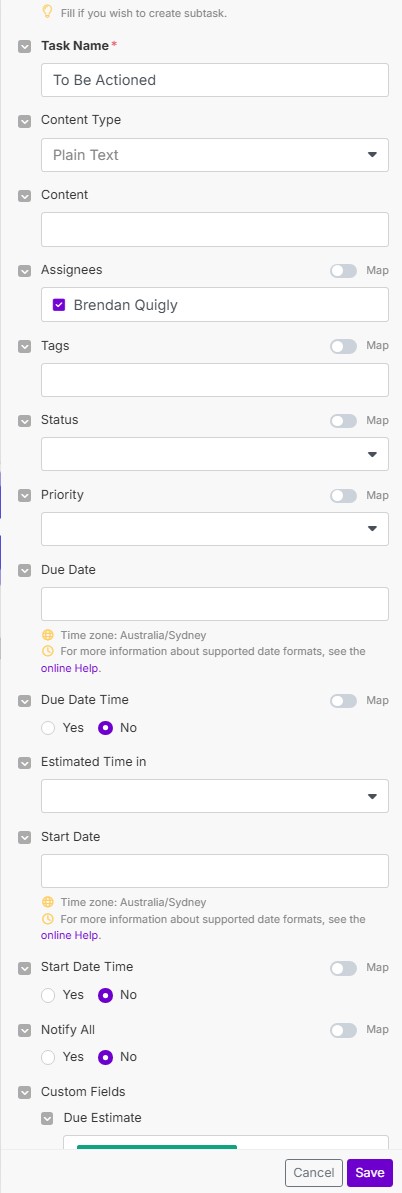Select Yes for Due Date Time
402x1193 pixels.
pos(49,728)
